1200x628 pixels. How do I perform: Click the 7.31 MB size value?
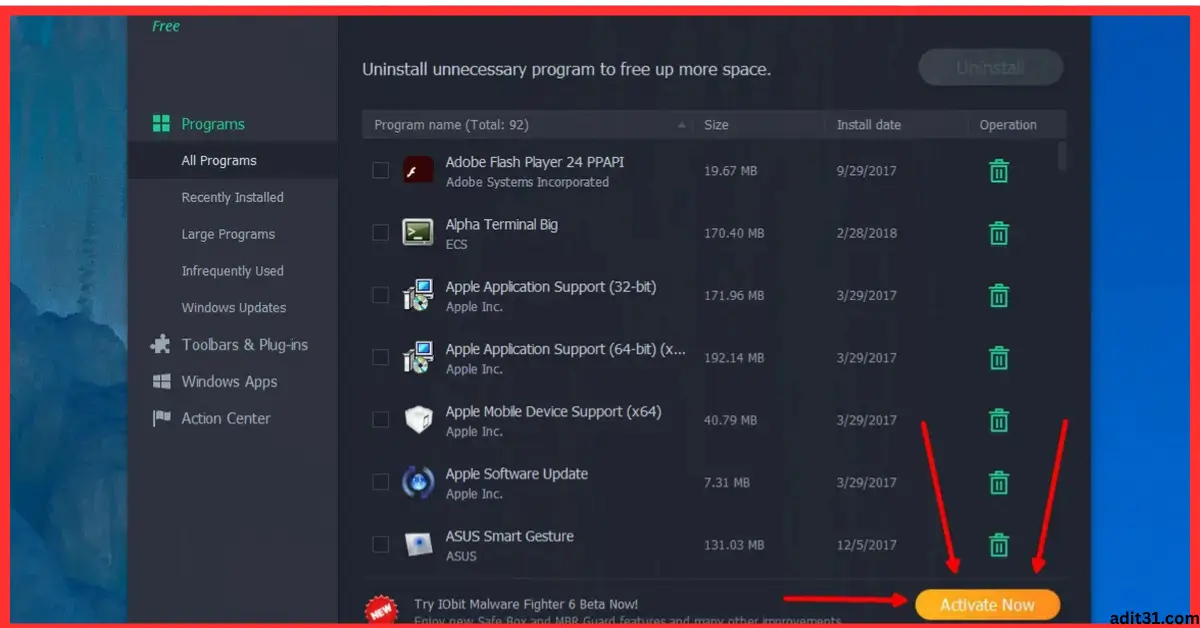coord(727,483)
